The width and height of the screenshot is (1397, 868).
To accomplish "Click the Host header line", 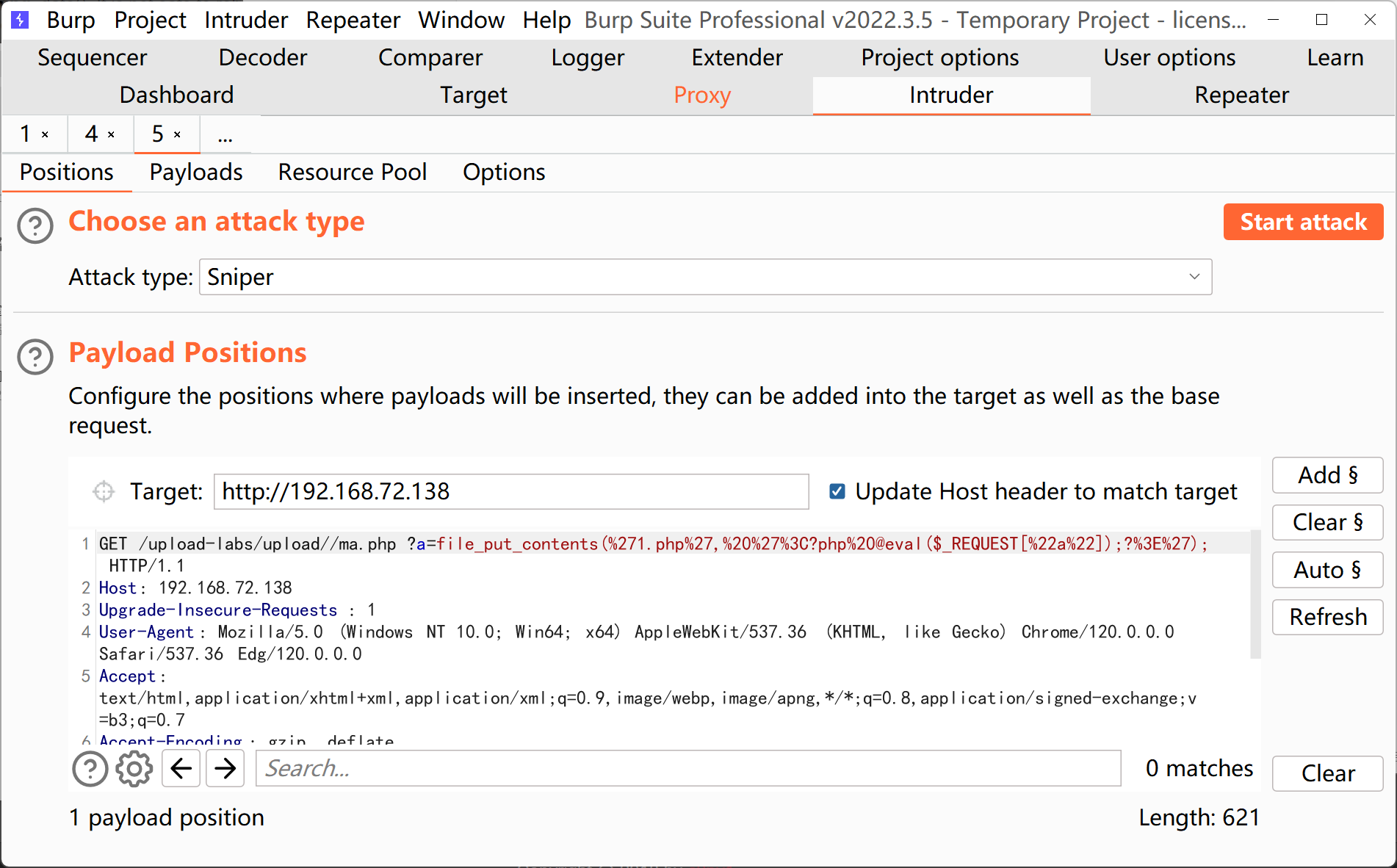I will click(195, 588).
